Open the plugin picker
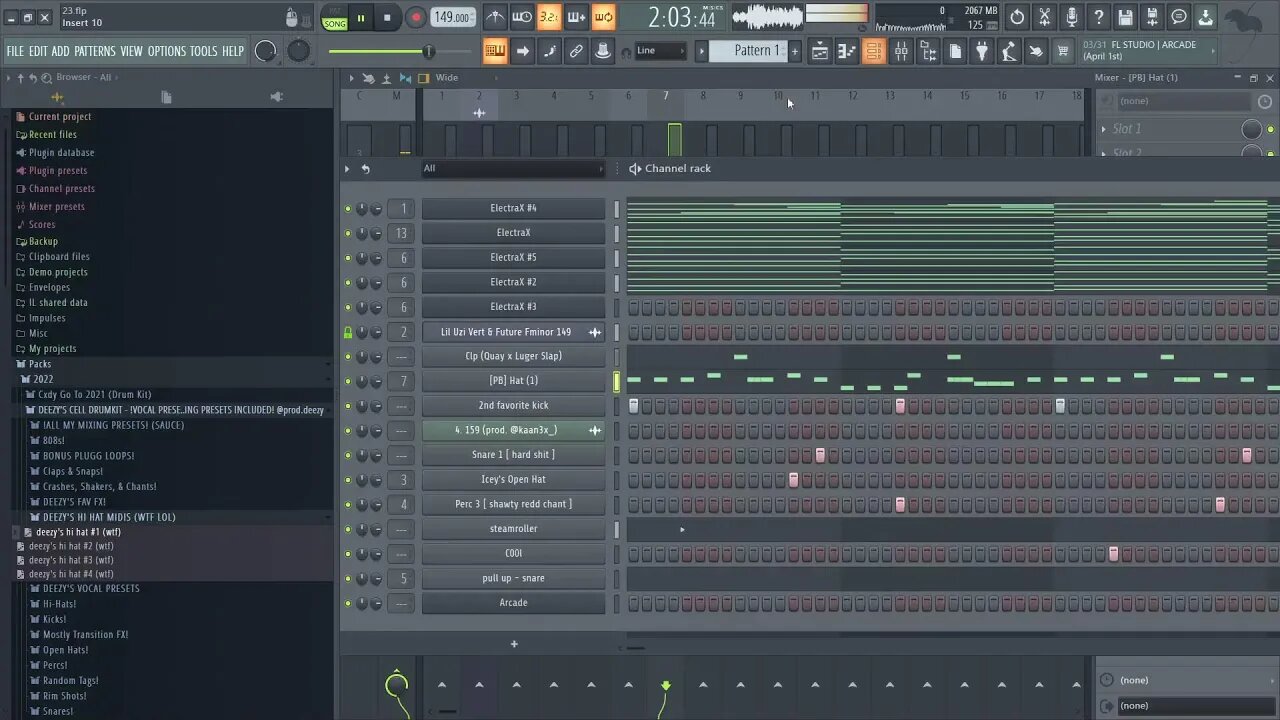1280x720 pixels. [x=982, y=51]
